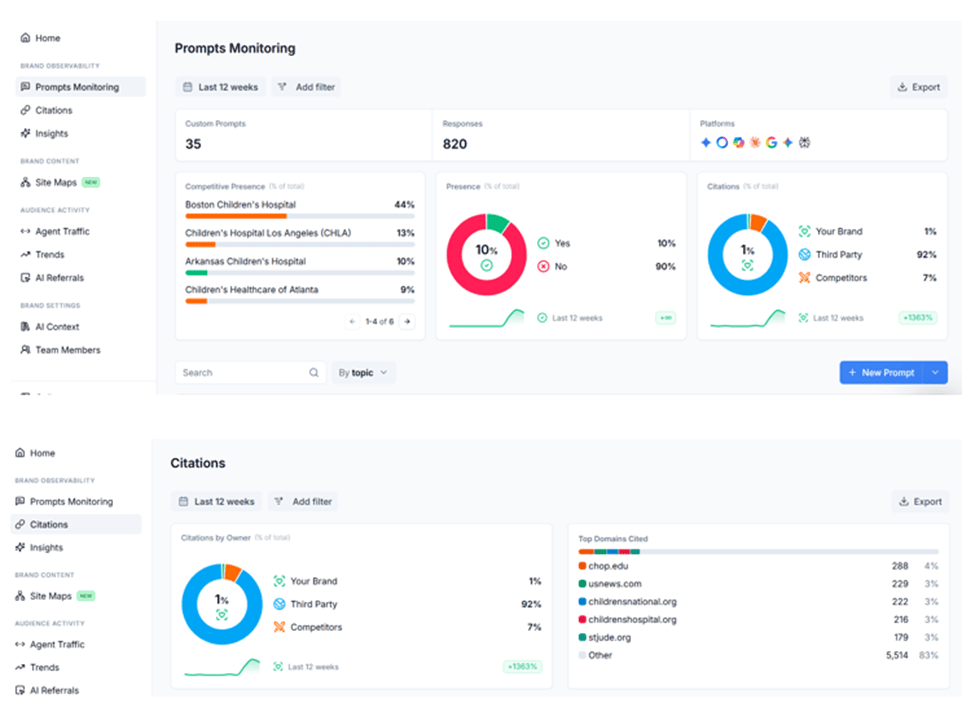Click the usnews.com domain row

point(758,584)
